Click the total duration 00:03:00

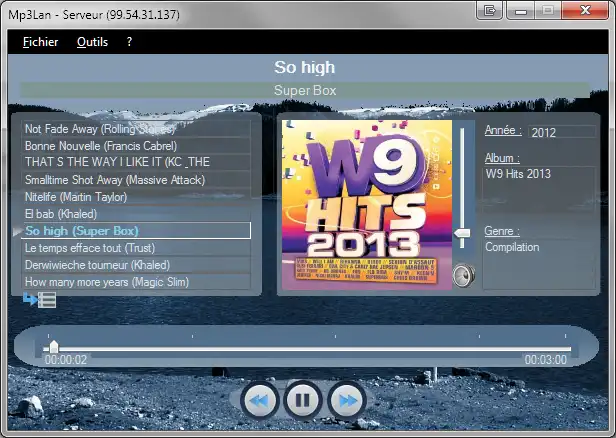[546, 359]
